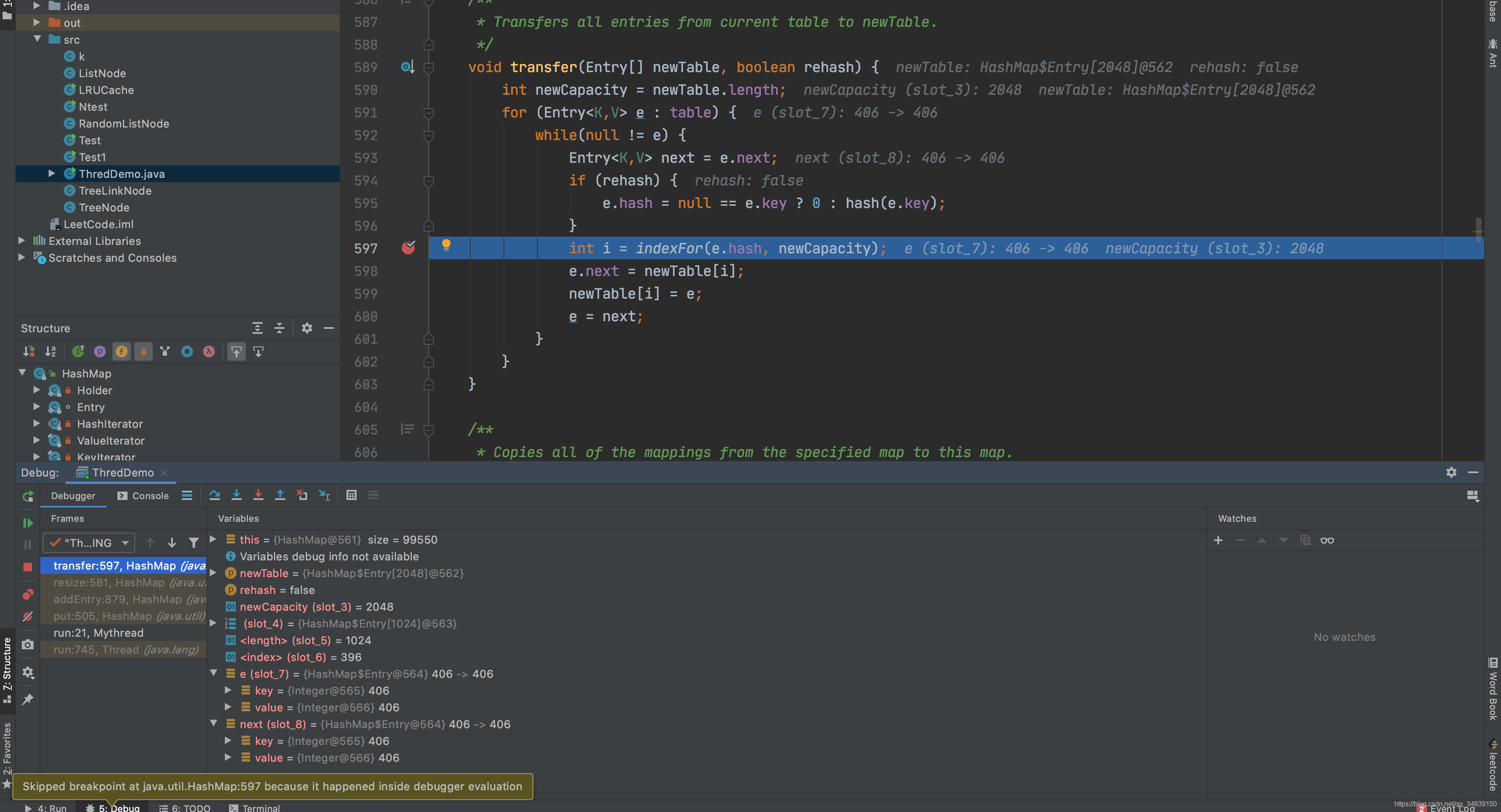Open the View Breakpoints dialog

click(27, 595)
